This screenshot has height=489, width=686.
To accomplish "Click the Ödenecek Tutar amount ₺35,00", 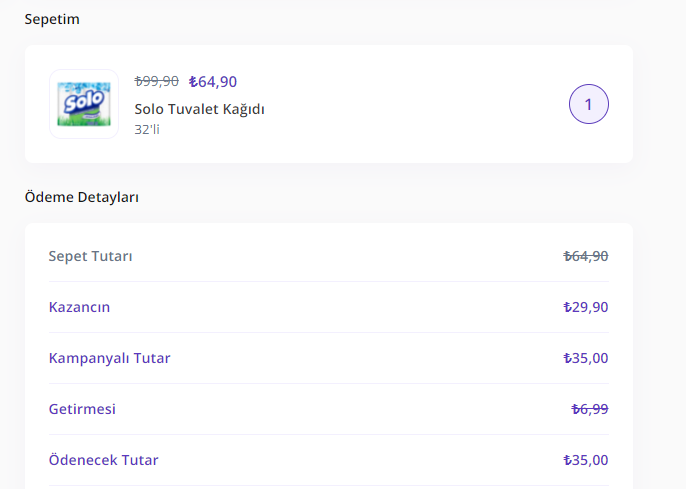I will point(586,460).
